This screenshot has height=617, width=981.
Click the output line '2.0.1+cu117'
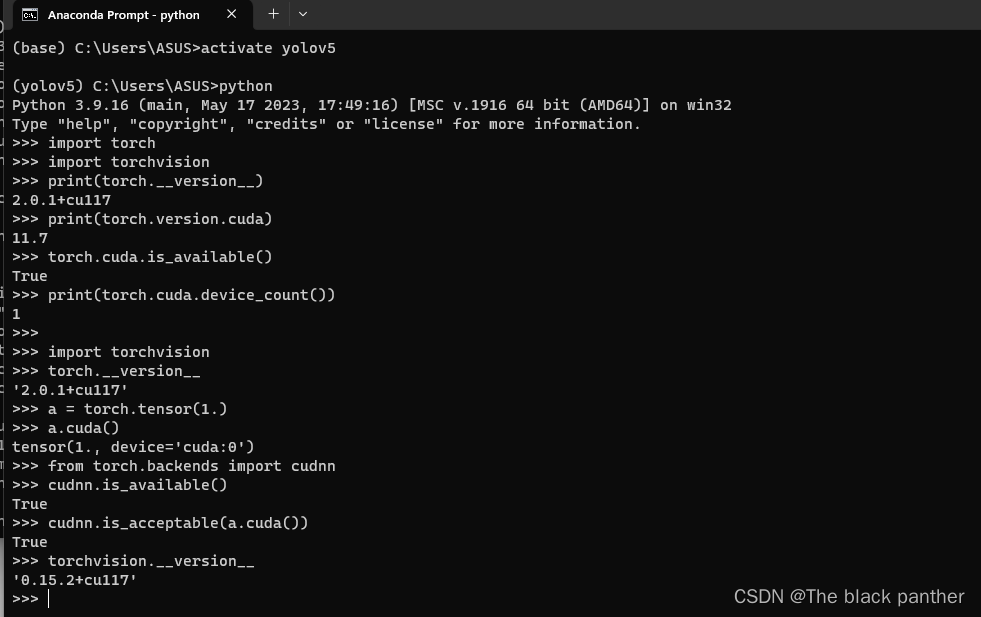[x=60, y=199]
